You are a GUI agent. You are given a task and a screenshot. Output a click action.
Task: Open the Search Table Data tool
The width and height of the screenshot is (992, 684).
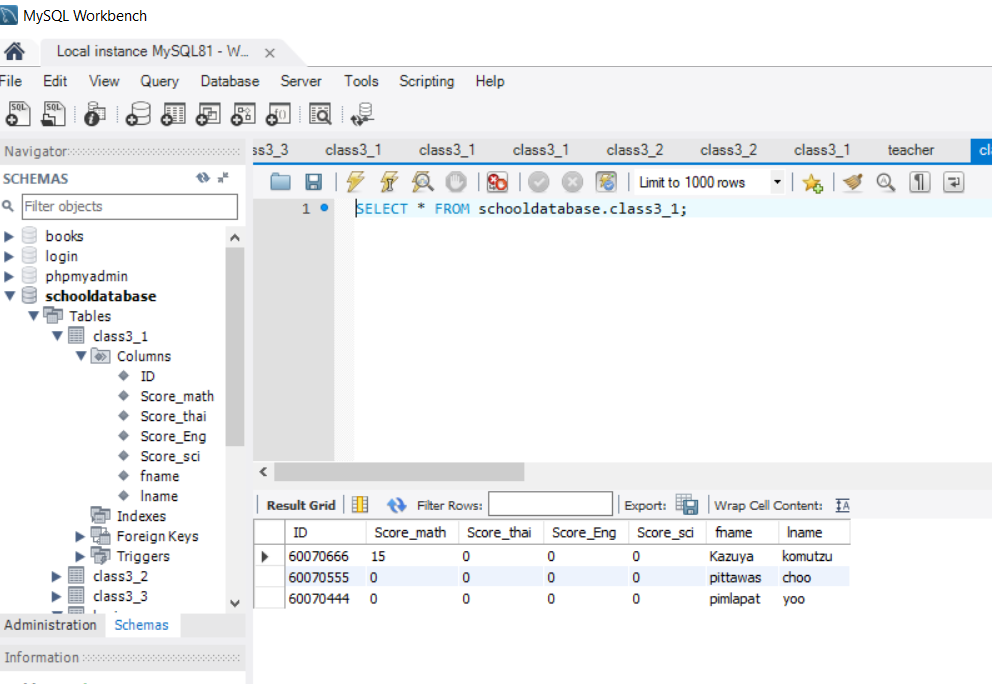coord(319,113)
